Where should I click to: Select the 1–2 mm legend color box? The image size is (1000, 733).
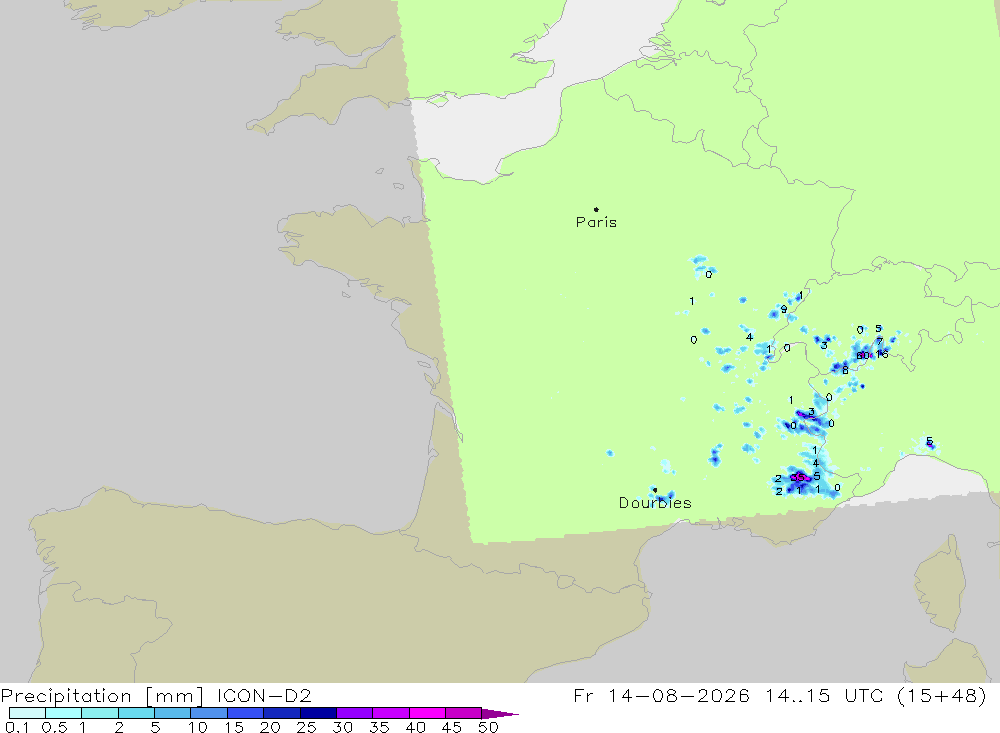[100, 713]
